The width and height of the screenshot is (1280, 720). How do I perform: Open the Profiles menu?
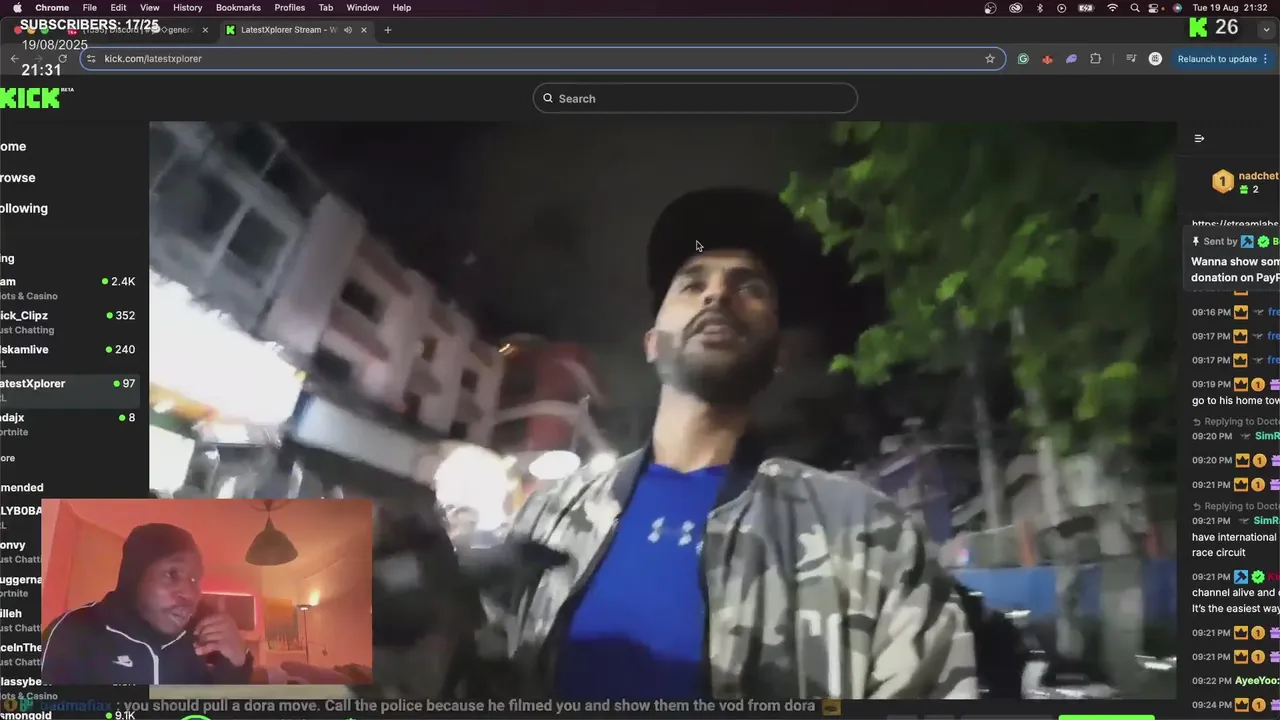pos(290,7)
